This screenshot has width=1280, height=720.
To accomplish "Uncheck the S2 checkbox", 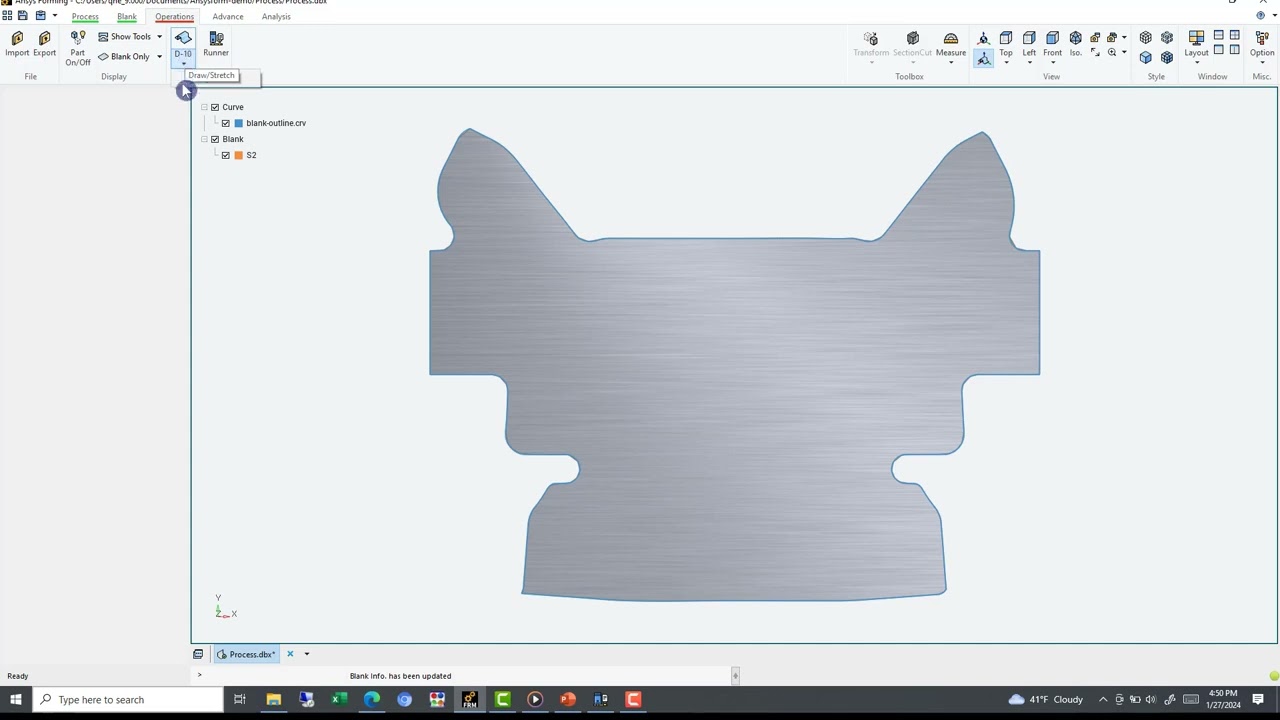I will pos(226,155).
